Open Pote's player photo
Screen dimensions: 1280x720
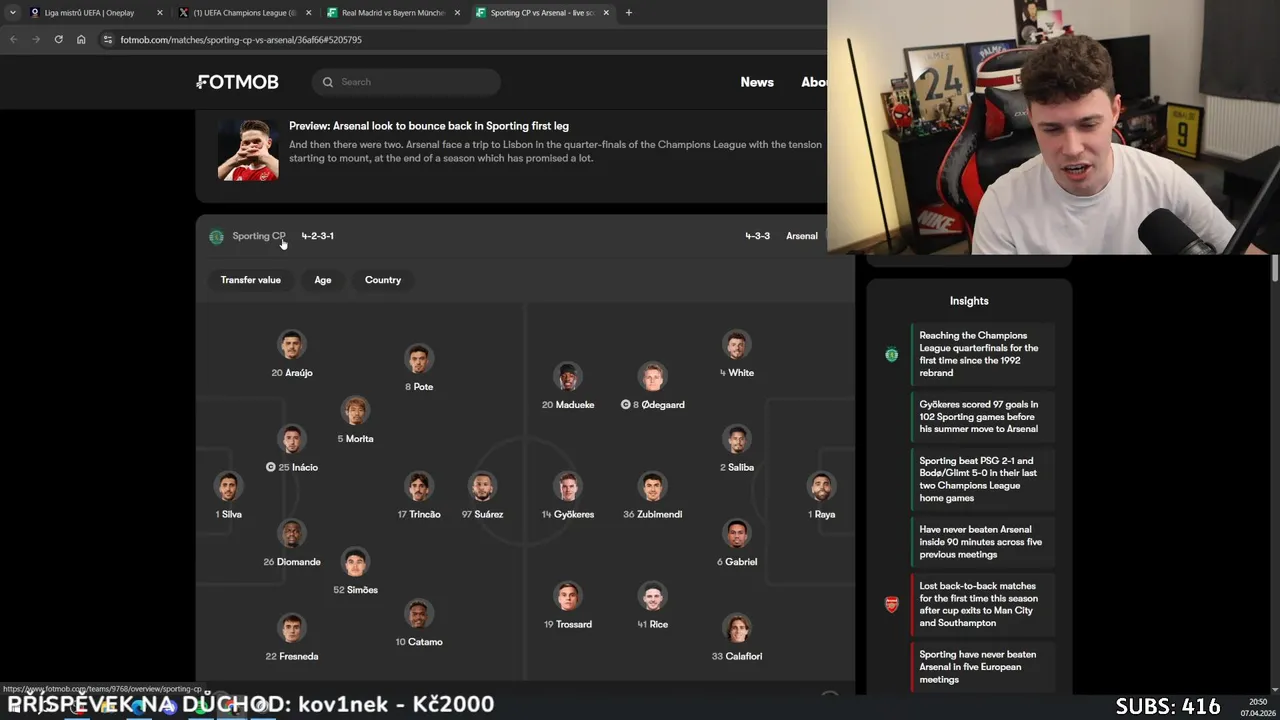(419, 360)
